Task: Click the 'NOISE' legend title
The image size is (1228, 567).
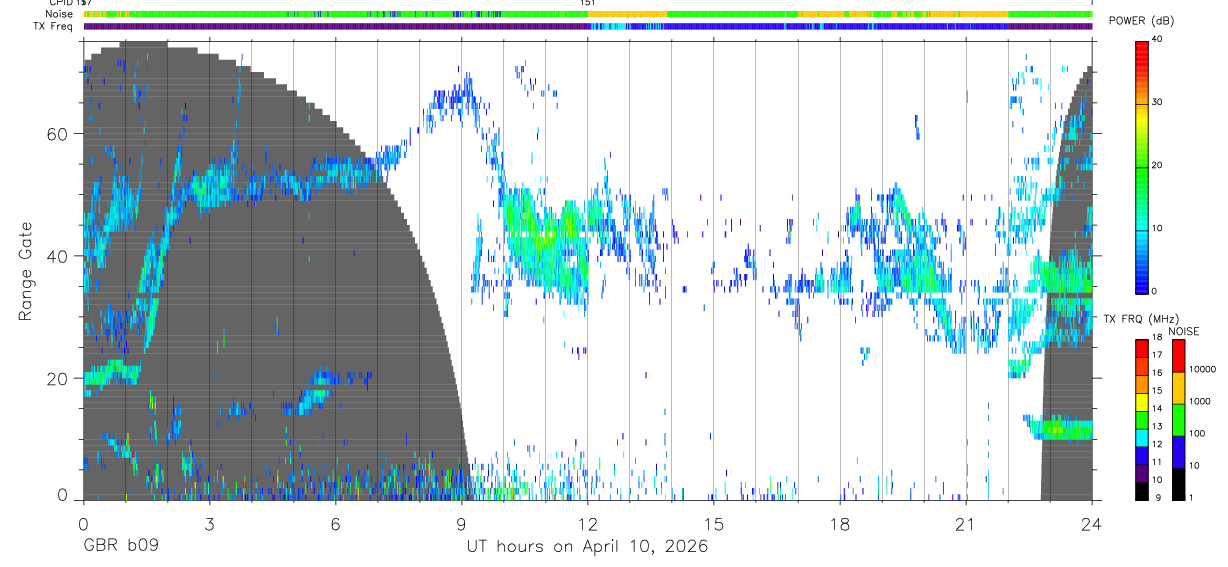Action: click(x=1183, y=331)
